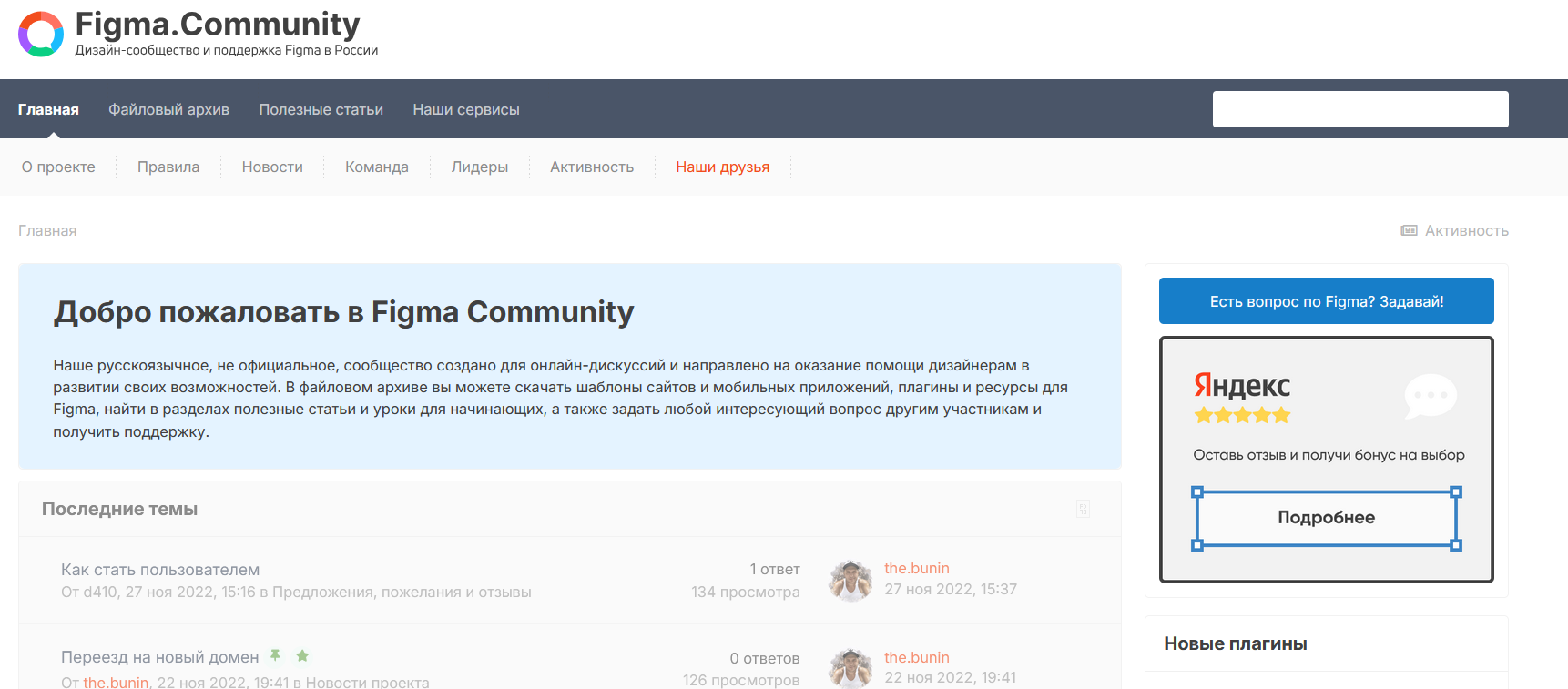Click the five-star rating in Яндекс banner
Screen dimensions: 1568x689
pos(1242,416)
